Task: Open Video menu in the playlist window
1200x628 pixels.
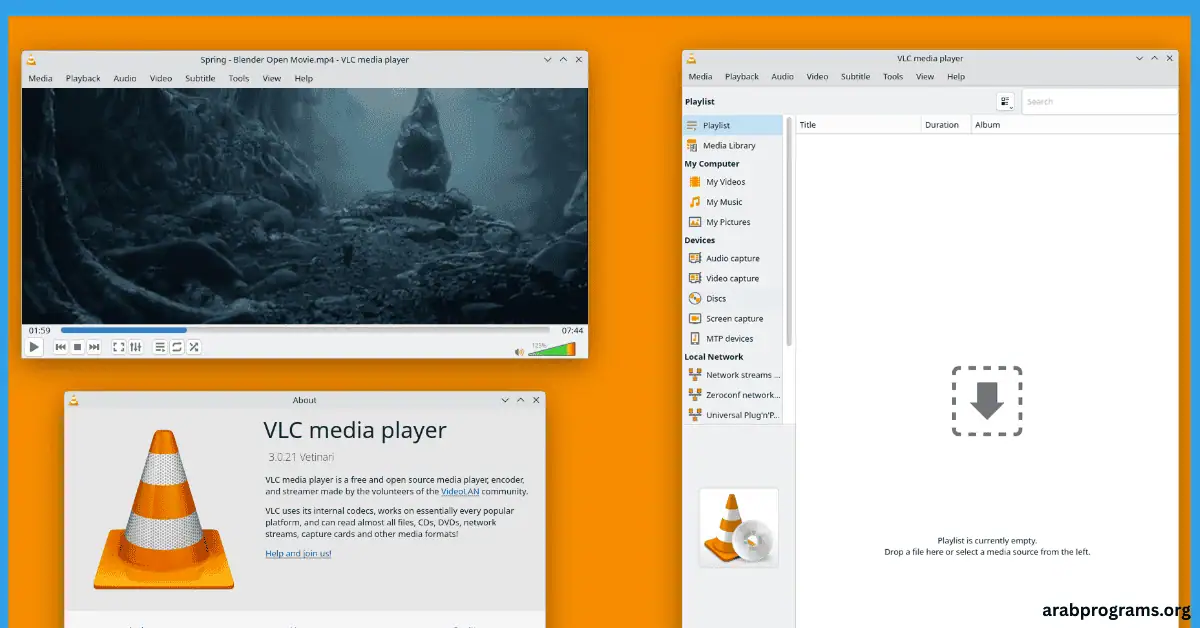Action: tap(818, 76)
